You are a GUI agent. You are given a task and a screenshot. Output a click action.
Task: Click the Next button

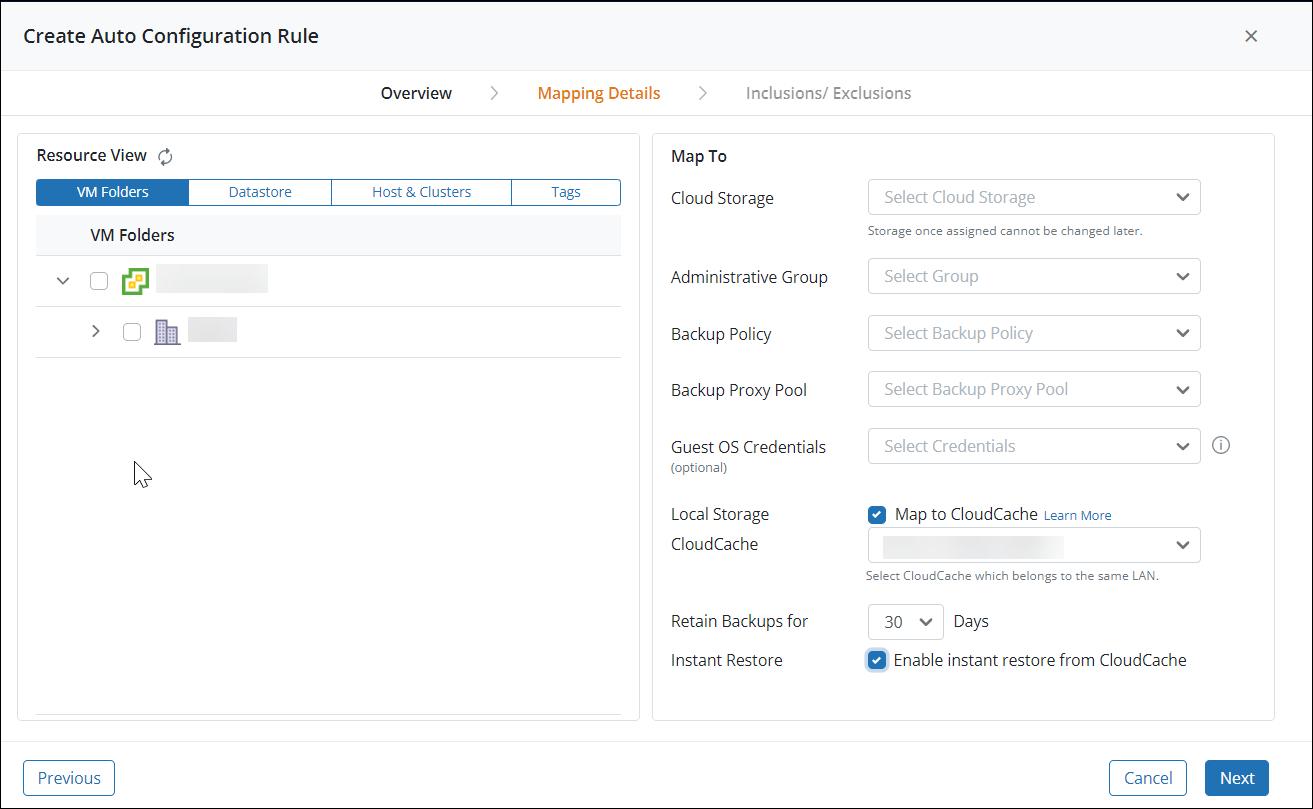point(1236,777)
